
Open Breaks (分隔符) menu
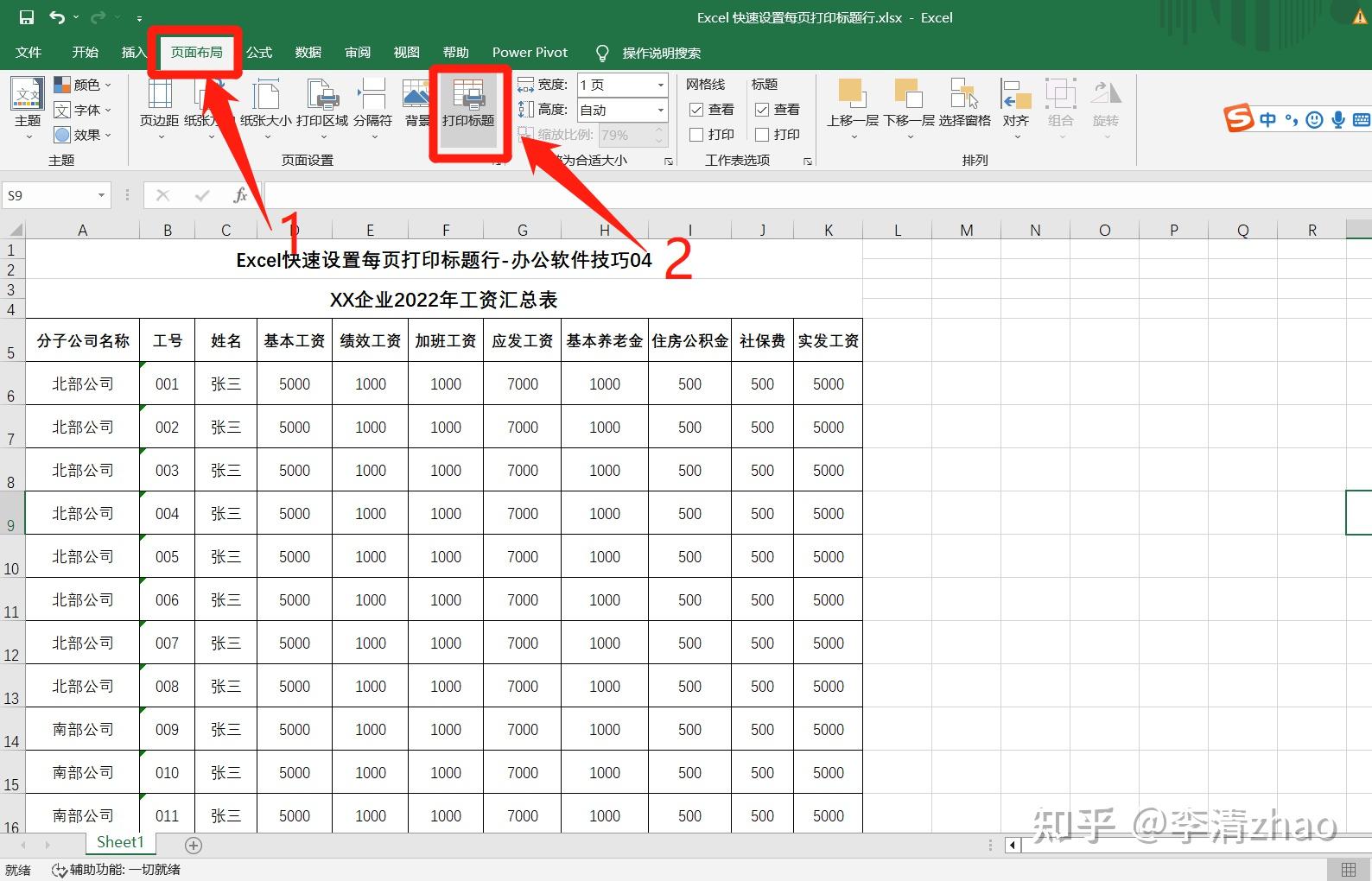(373, 109)
